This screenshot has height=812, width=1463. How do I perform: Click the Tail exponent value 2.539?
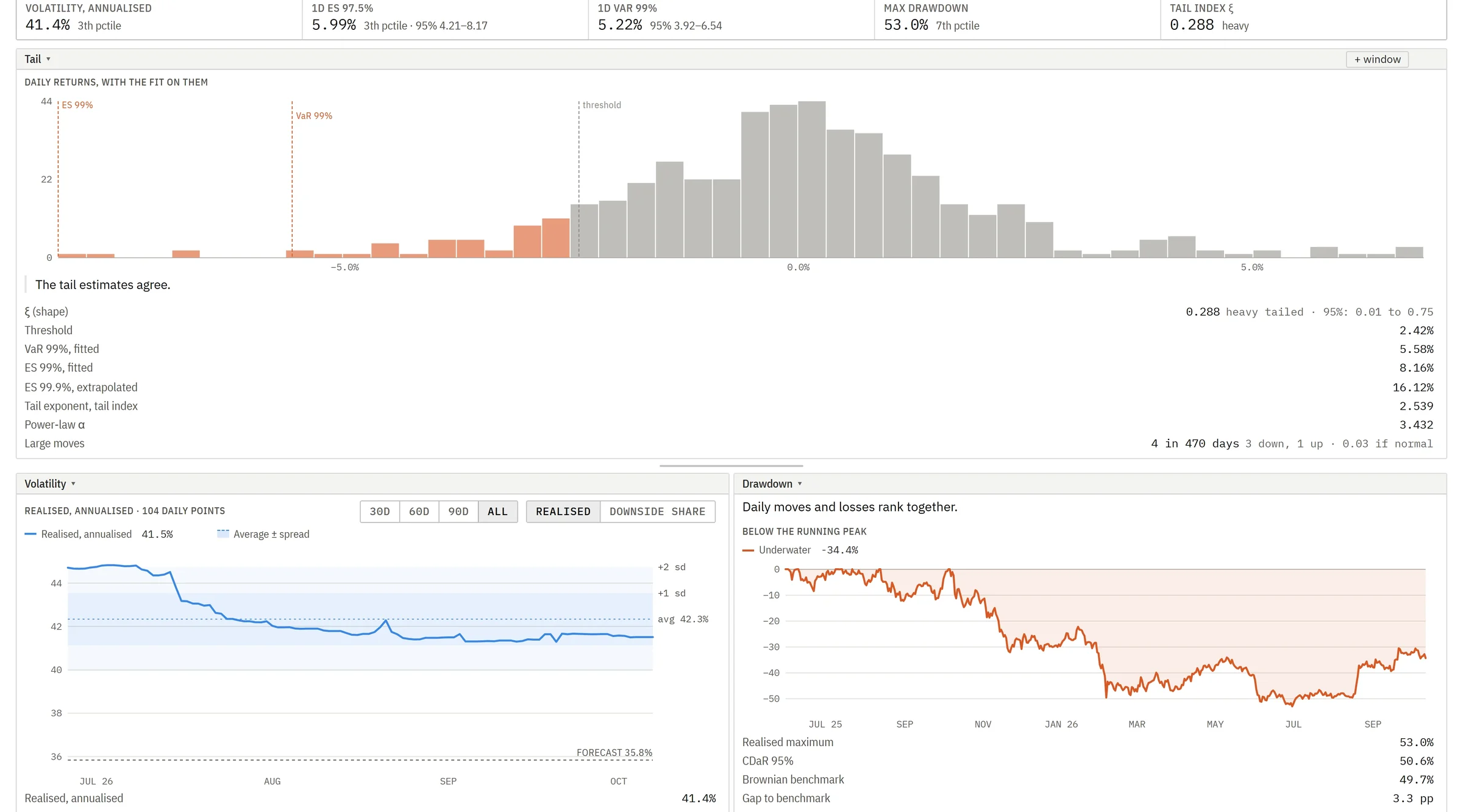coord(1416,407)
